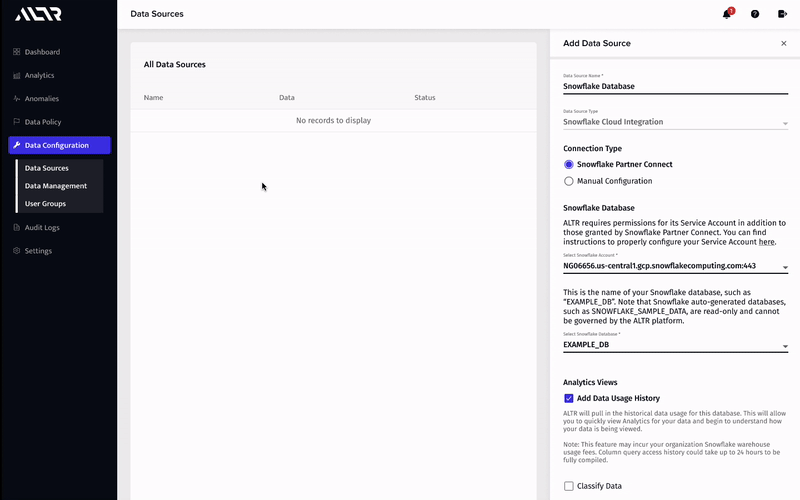Click the Data Configuration wrench icon
Screen dimensions: 800x500
pyautogui.click(x=16, y=145)
